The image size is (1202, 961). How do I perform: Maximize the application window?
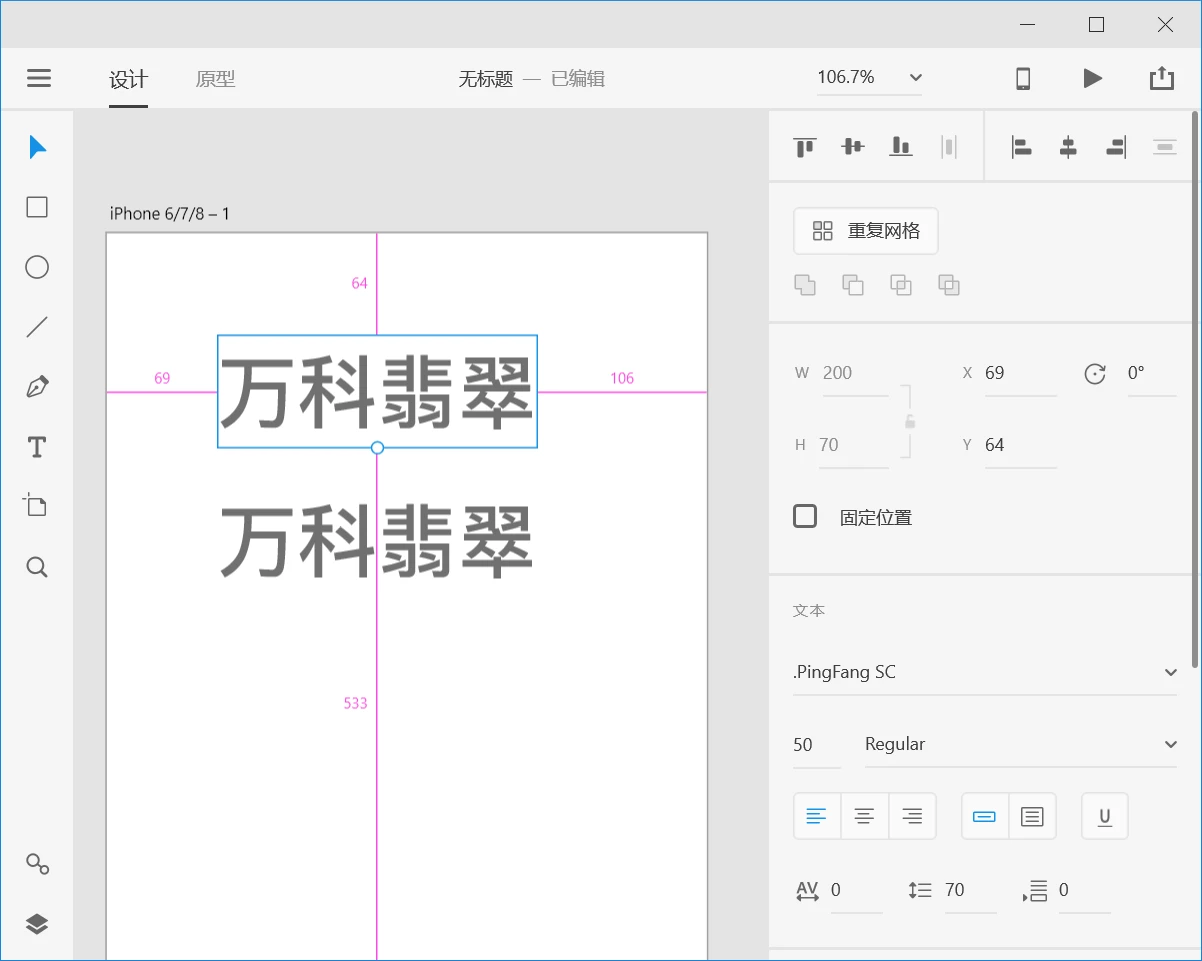pos(1096,25)
